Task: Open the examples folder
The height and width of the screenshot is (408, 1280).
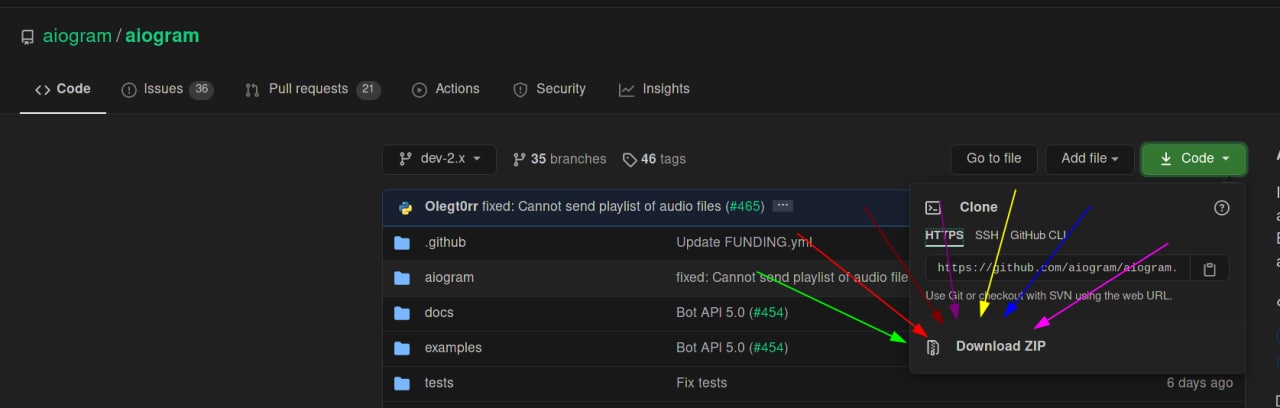Action: tap(453, 348)
